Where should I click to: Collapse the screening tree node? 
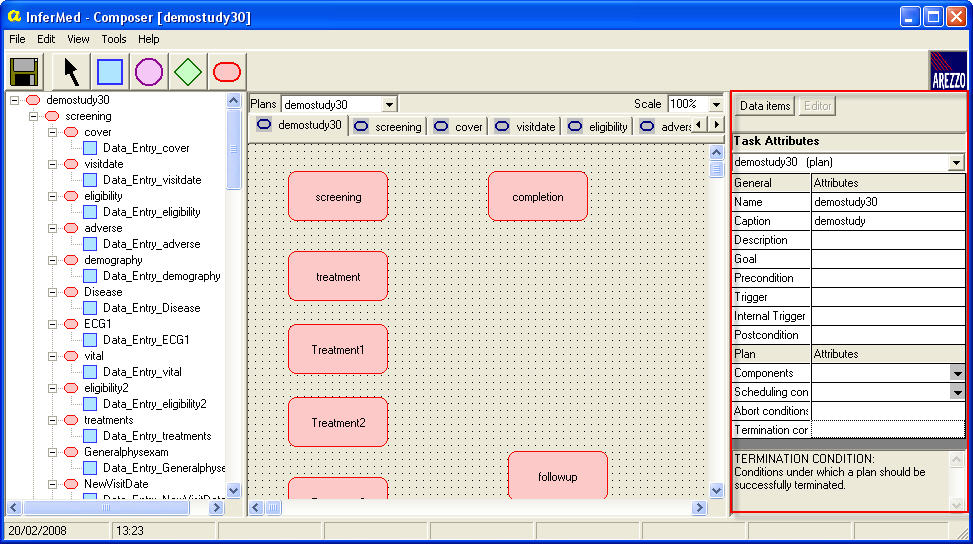pos(34,116)
